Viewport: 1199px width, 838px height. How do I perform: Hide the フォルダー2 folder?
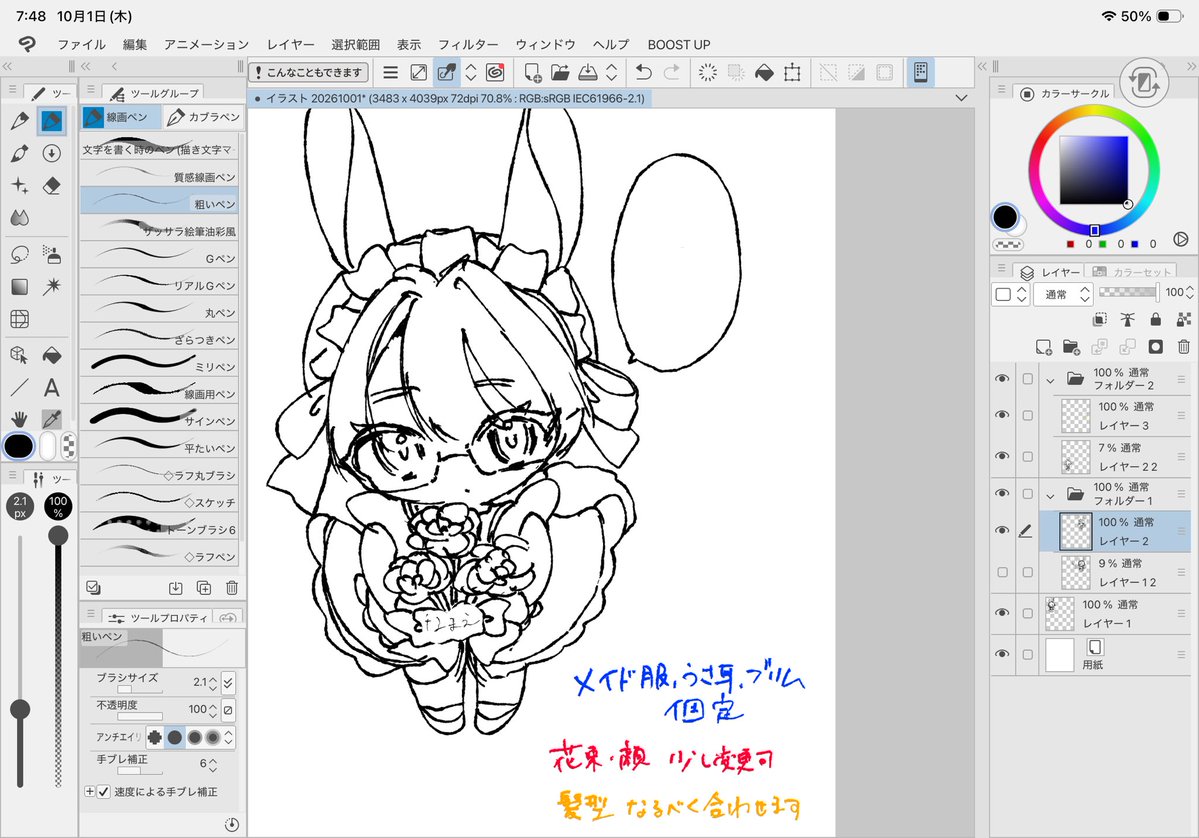coord(1002,378)
